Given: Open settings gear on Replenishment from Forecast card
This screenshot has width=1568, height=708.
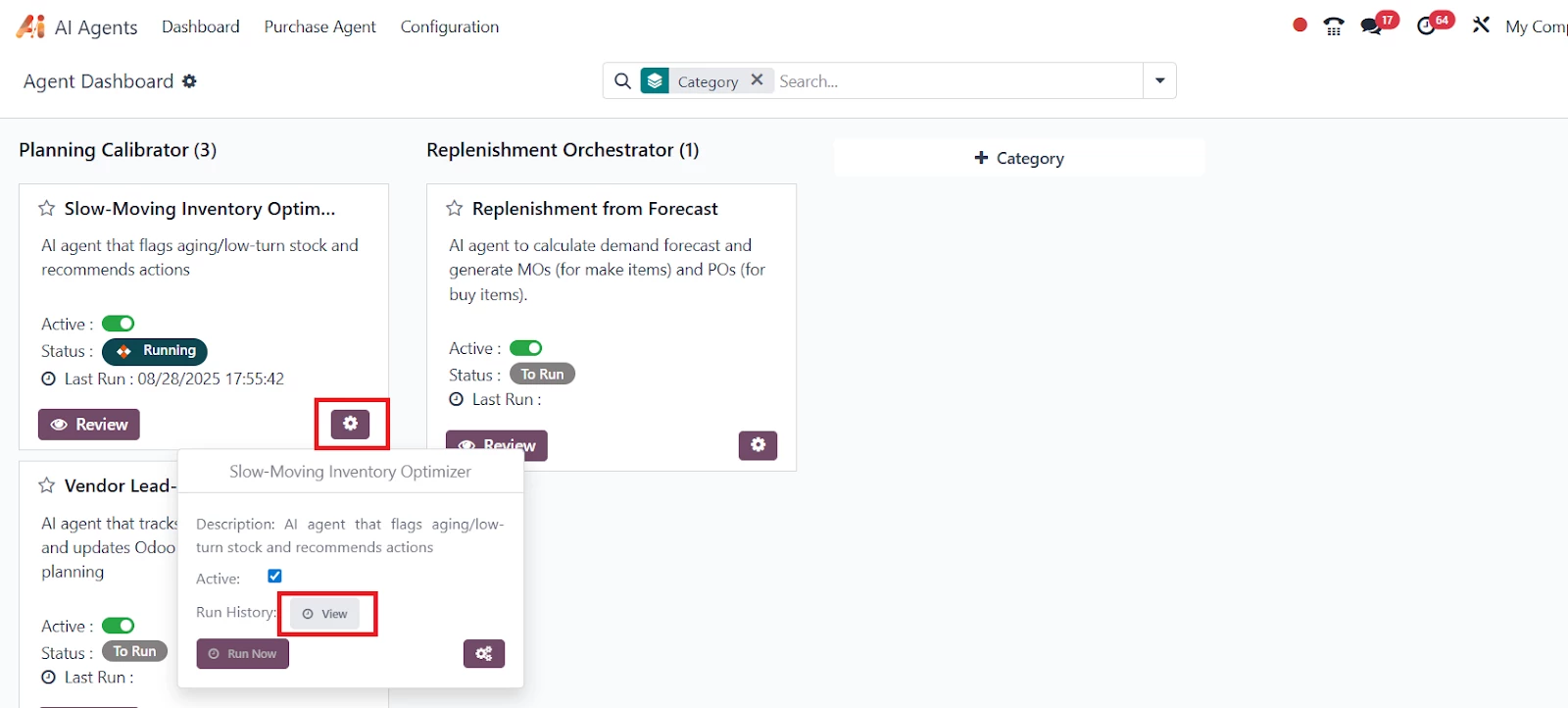Looking at the screenshot, I should pyautogui.click(x=758, y=445).
